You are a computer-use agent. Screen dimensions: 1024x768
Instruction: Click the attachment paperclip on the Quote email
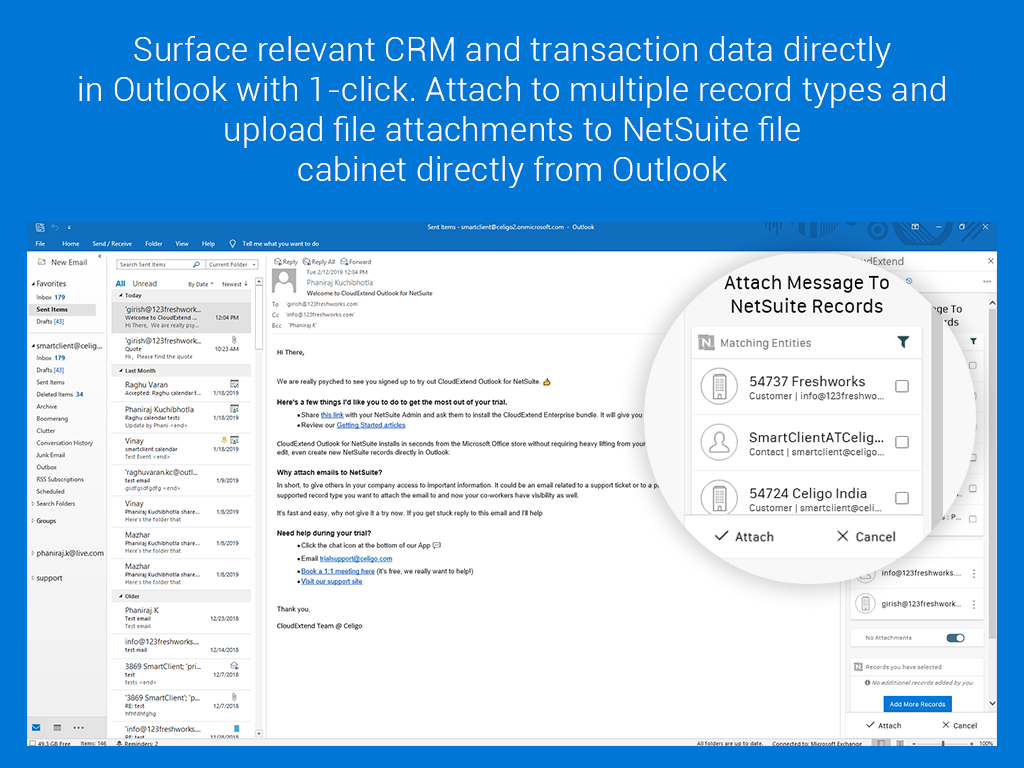pos(234,340)
